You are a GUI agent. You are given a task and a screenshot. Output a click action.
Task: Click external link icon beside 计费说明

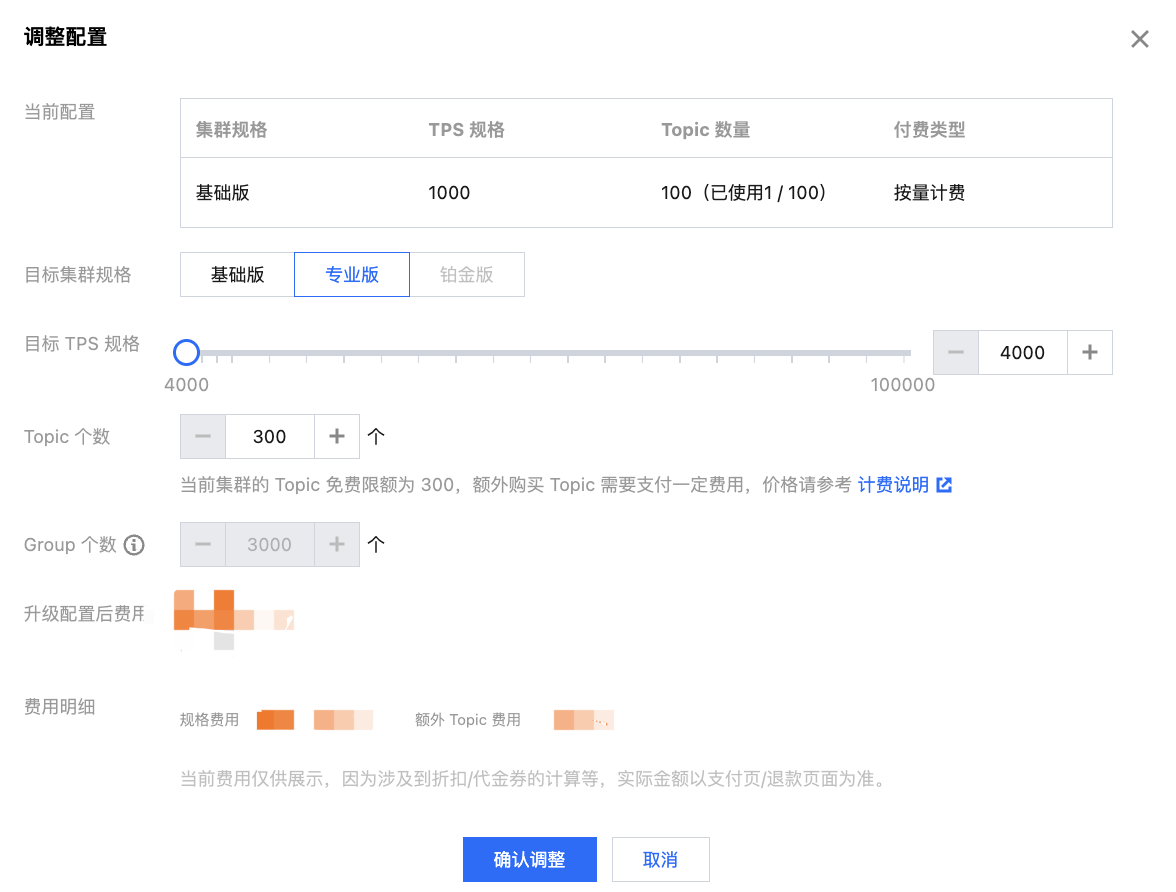pyautogui.click(x=944, y=485)
